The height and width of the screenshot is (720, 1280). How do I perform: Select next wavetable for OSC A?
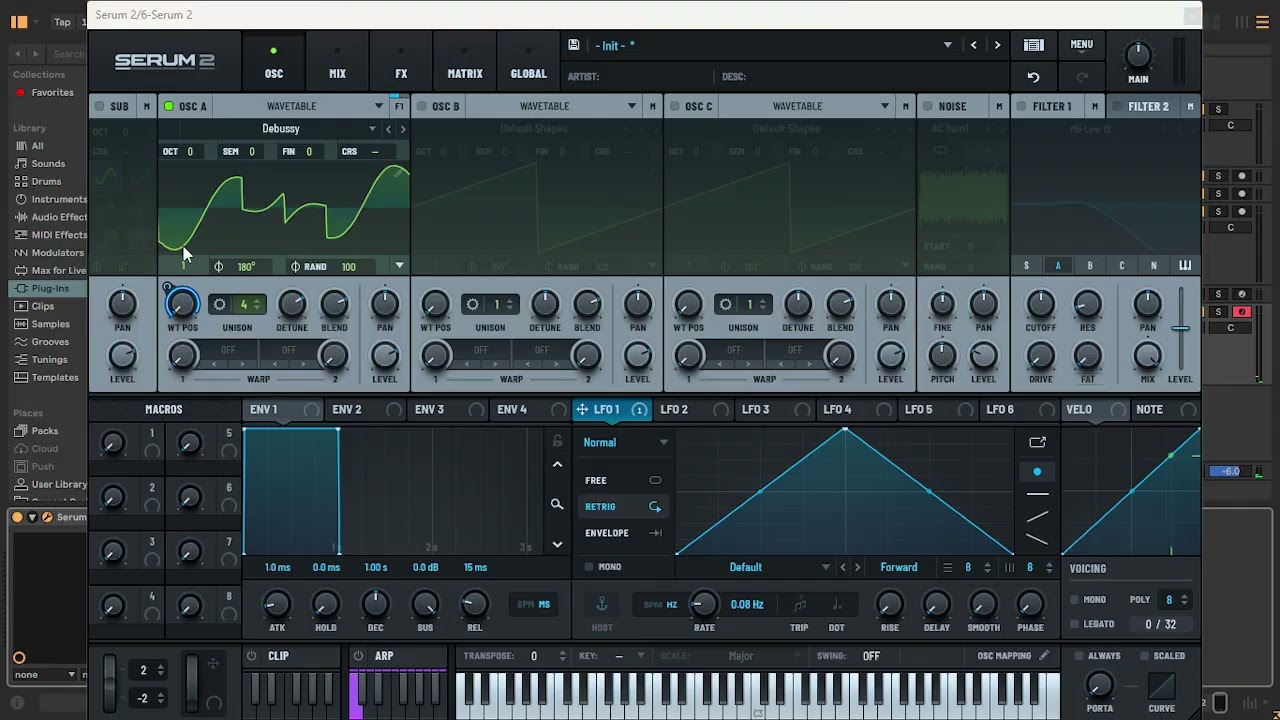click(403, 129)
